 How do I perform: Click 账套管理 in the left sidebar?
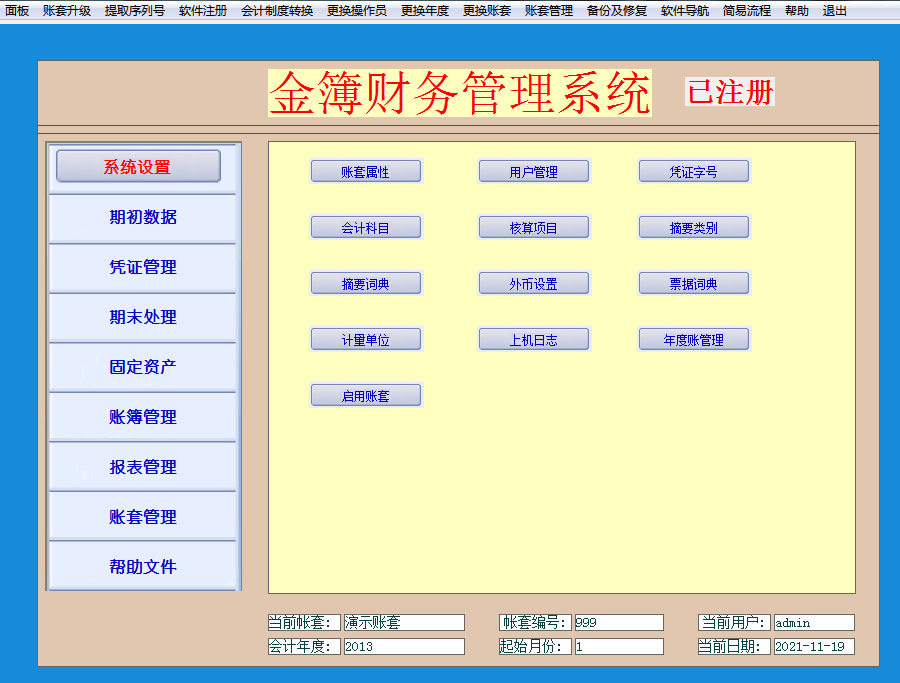143,517
